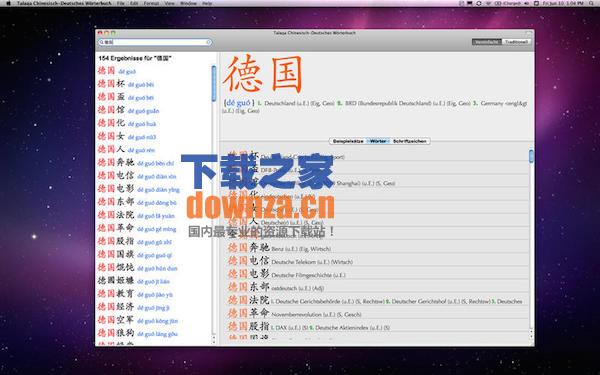
Task: Select result 德国法院 in the left list
Action: pos(136,215)
